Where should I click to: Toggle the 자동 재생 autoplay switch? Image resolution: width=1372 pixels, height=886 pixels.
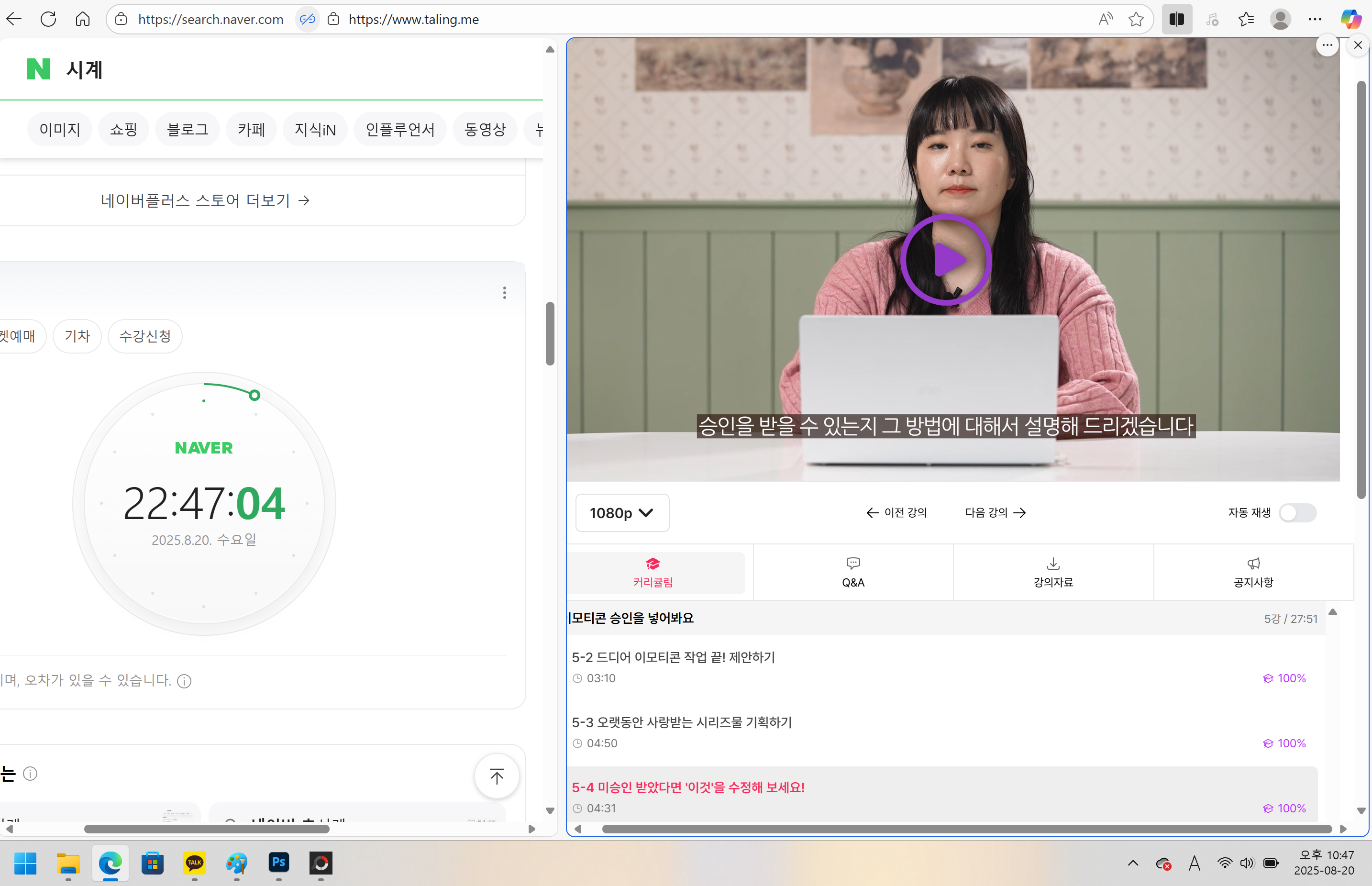(x=1297, y=513)
